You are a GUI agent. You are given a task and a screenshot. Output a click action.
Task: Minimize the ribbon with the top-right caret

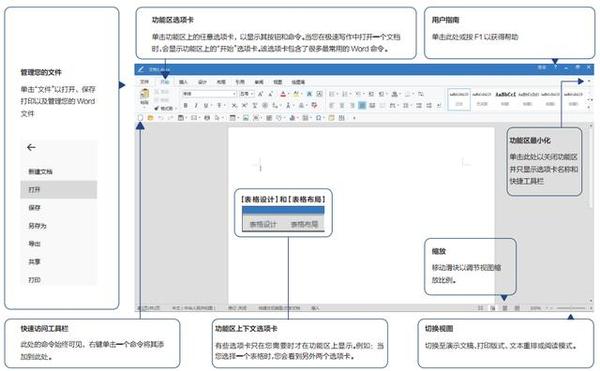589,81
